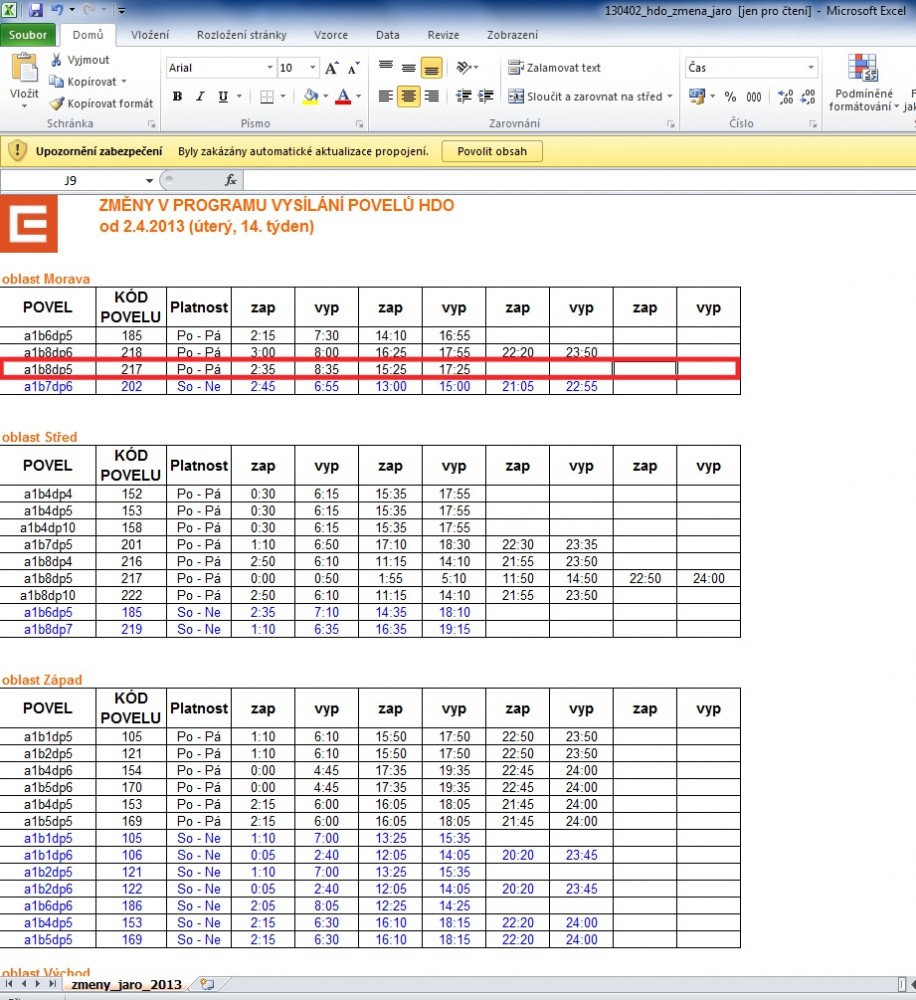
Task: Select the zmeny_jaro_2013 sheet tab
Action: point(126,985)
